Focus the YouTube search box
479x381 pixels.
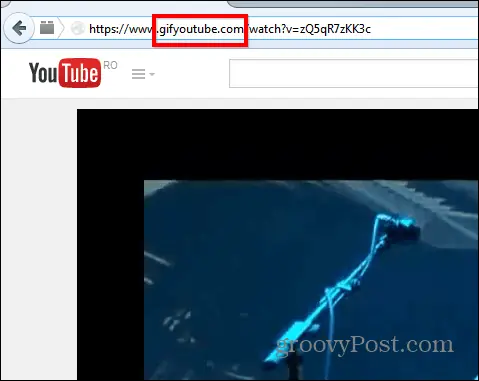click(x=354, y=73)
